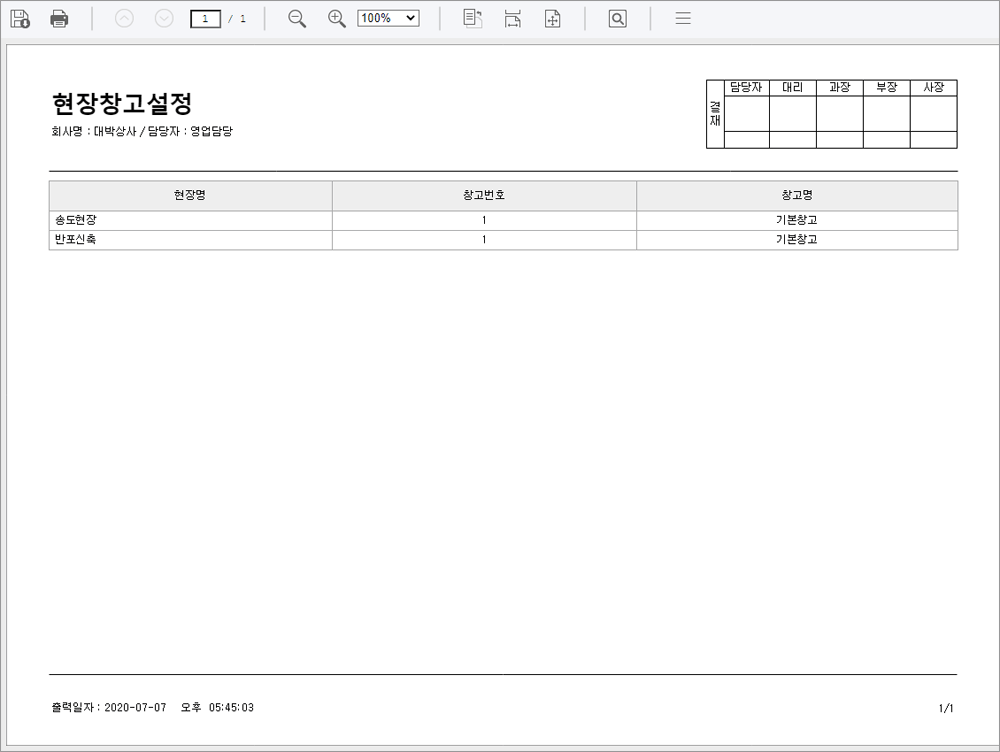This screenshot has width=1000, height=752.
Task: Click the 출력일자 2020-07-07 footer text
Action: [152, 707]
